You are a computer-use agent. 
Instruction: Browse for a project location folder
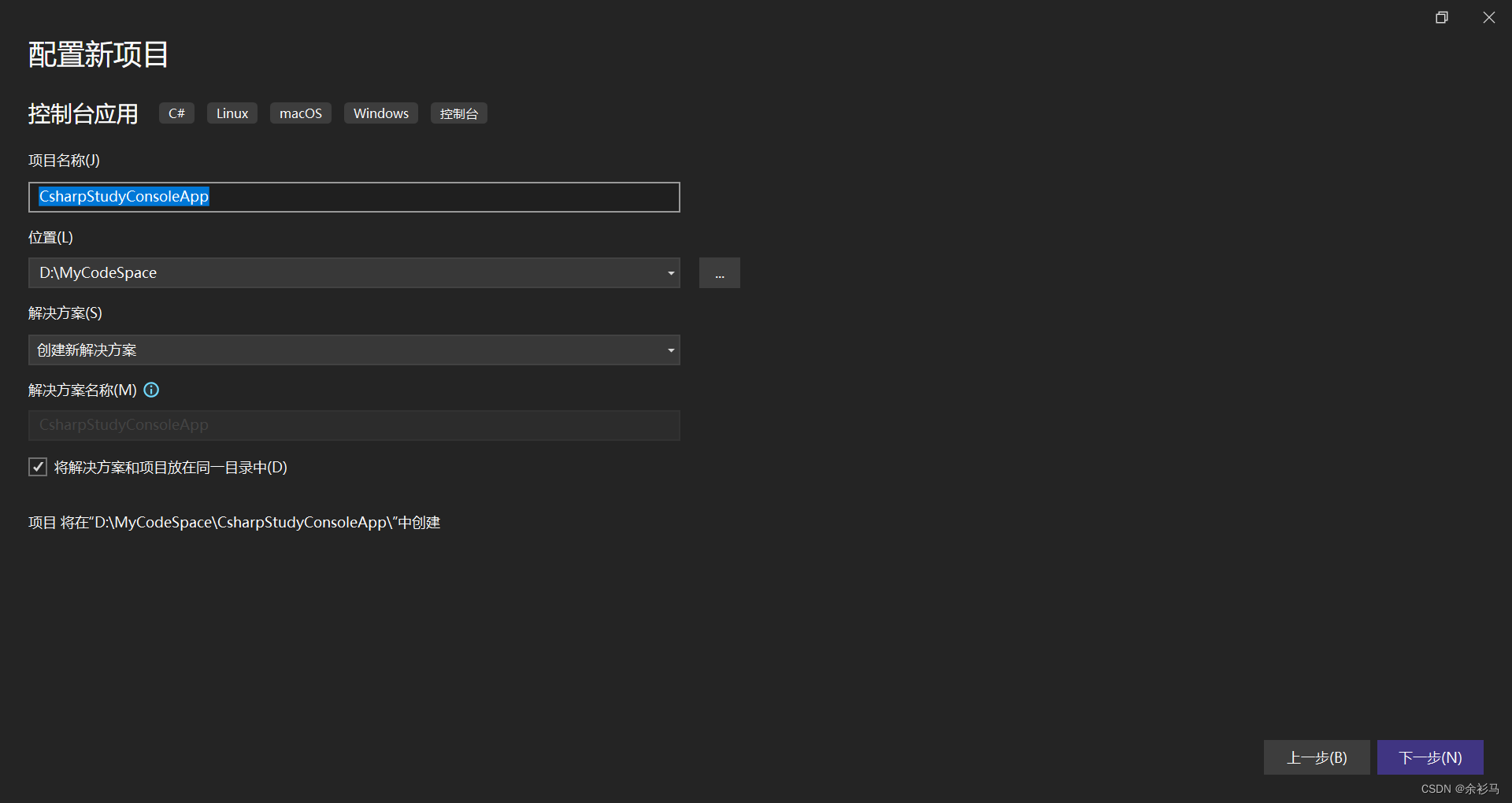coord(720,273)
